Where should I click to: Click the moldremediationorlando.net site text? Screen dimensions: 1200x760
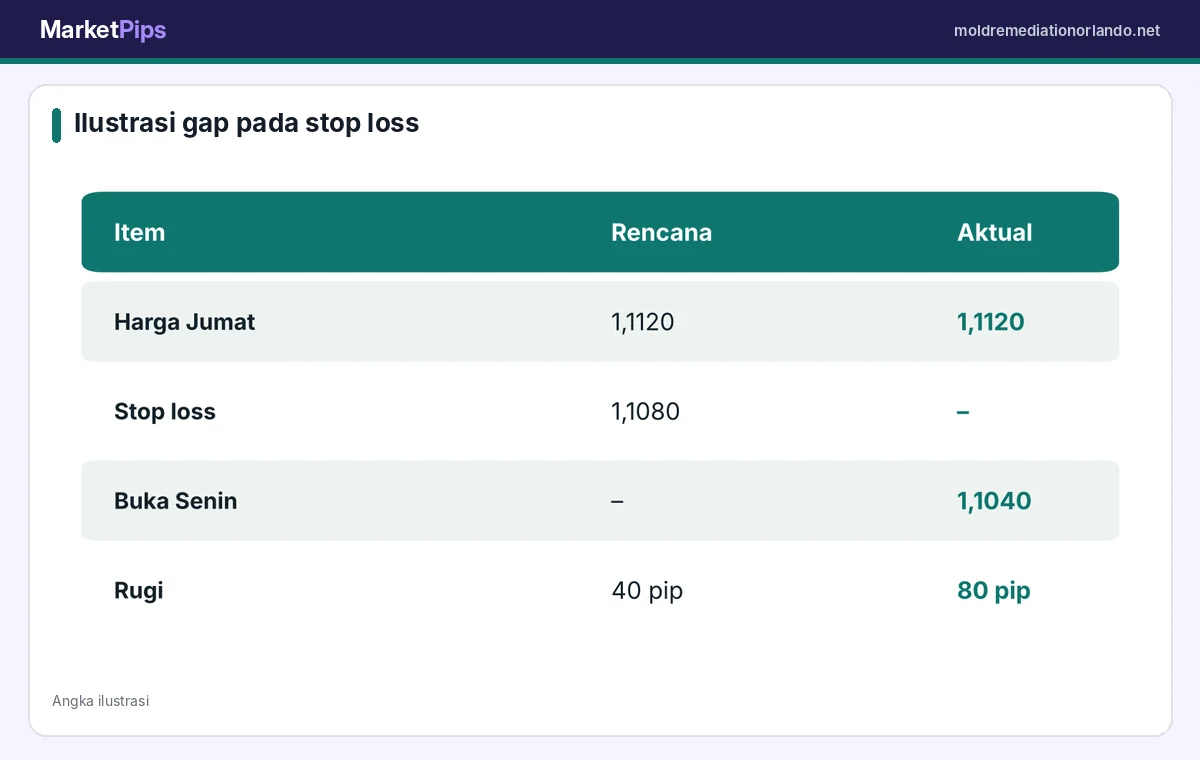pyautogui.click(x=1057, y=31)
